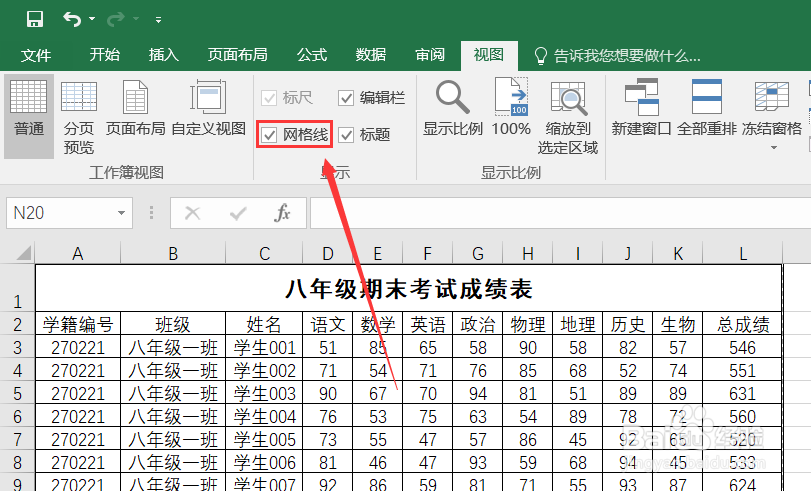Click the Redo arrow icon
This screenshot has height=491, width=811.
coord(116,19)
